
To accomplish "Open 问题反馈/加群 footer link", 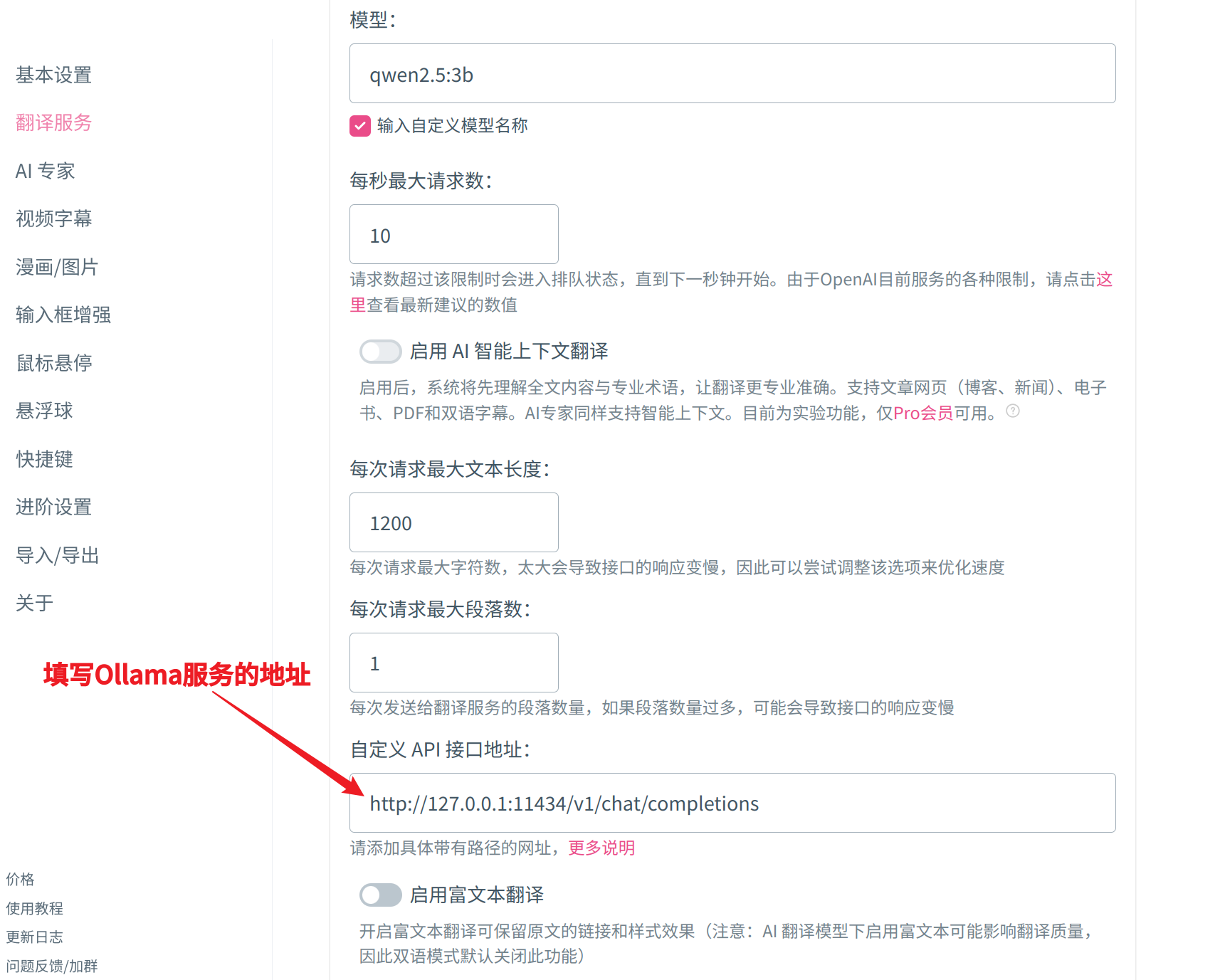I will coord(52,966).
